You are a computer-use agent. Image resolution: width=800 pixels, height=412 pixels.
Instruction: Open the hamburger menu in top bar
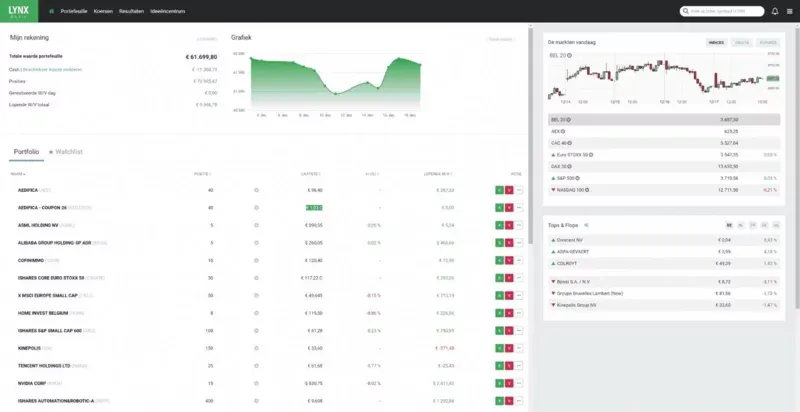[790, 11]
